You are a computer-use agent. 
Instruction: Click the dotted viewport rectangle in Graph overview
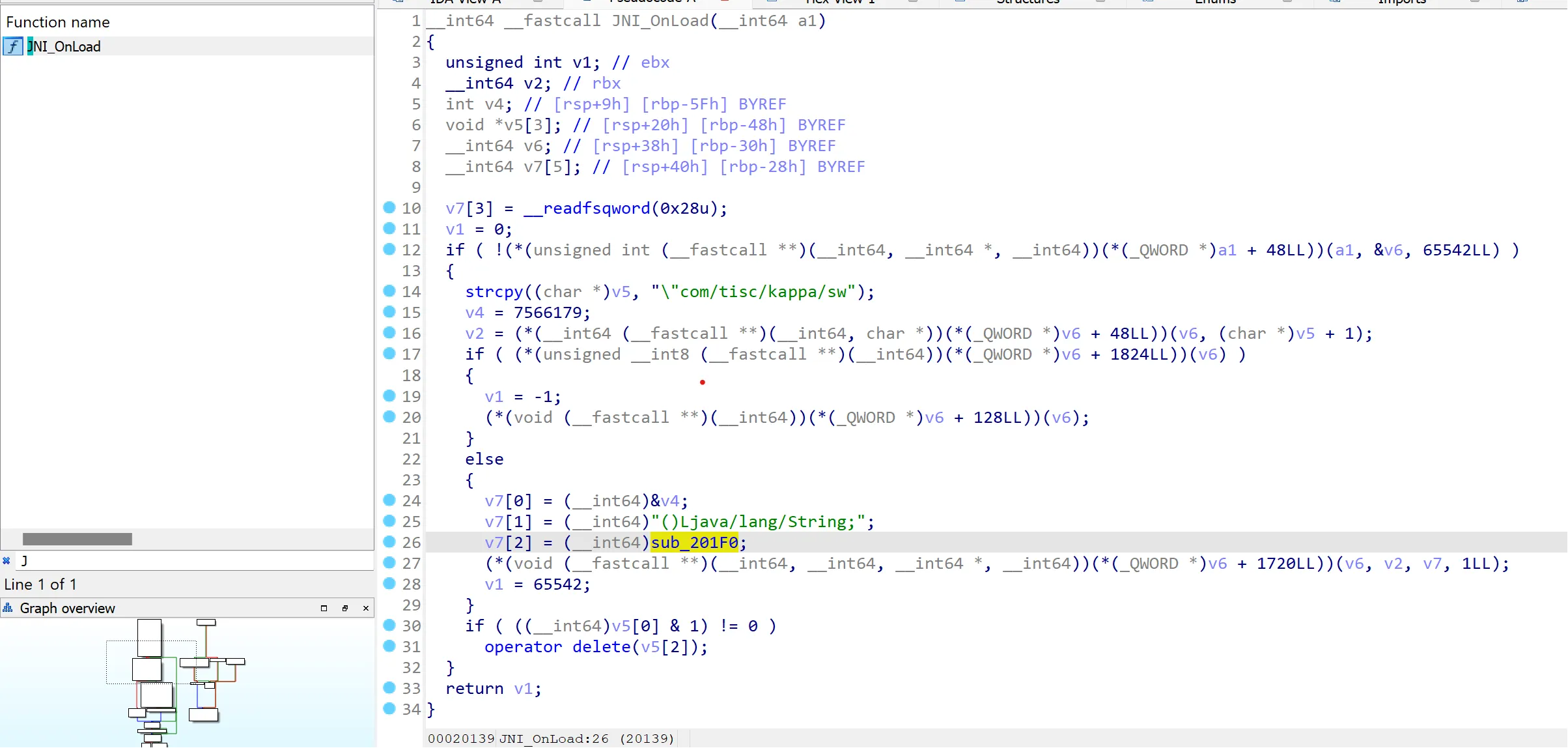point(151,662)
